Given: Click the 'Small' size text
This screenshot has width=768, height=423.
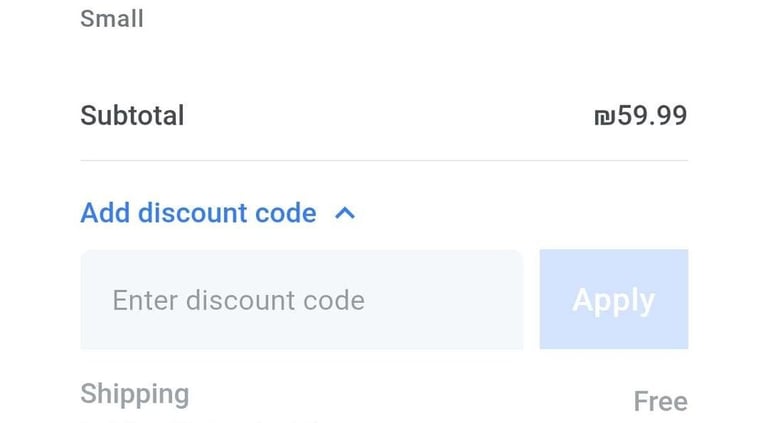Looking at the screenshot, I should (112, 18).
